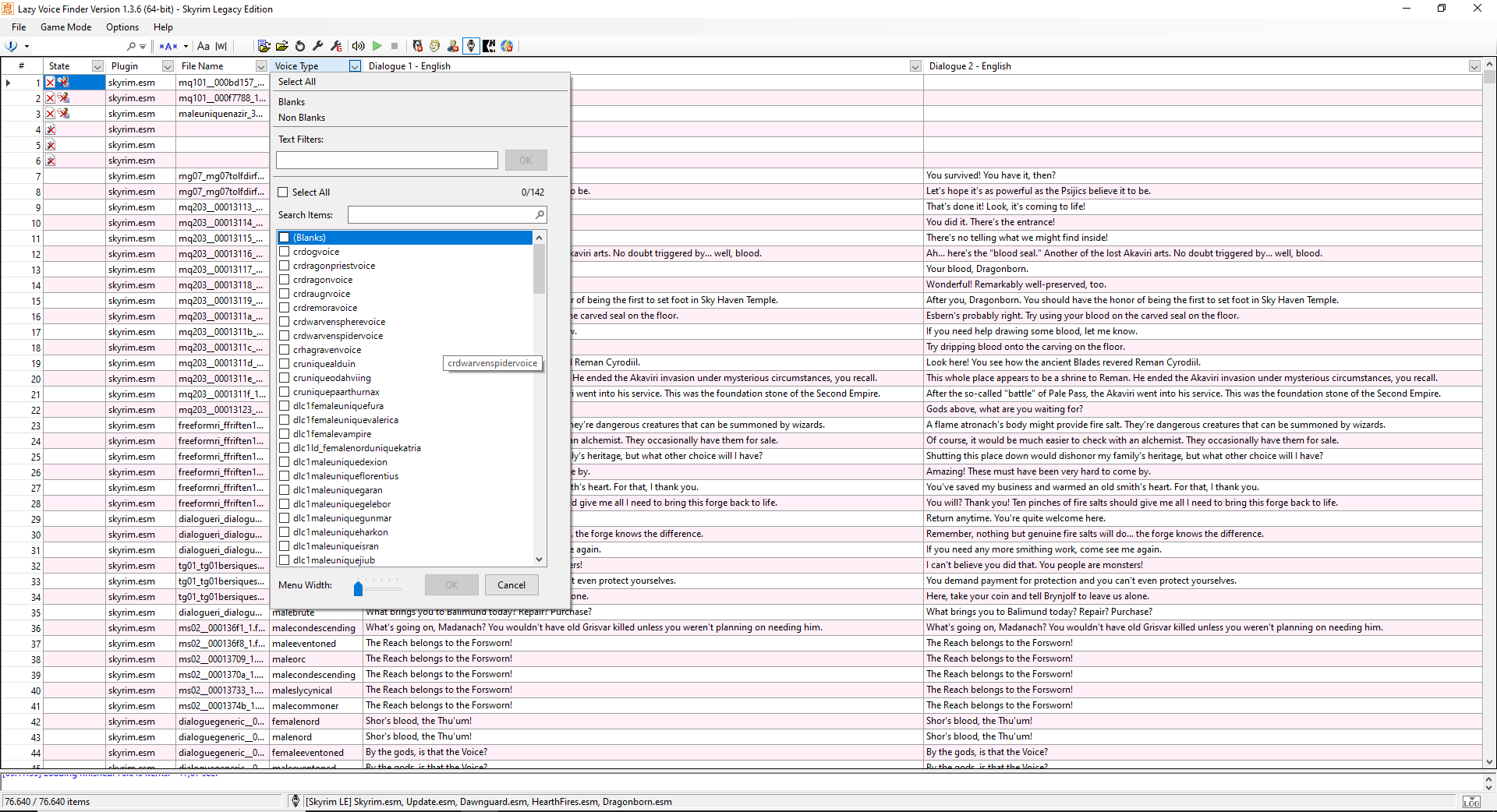Click the wrench icon with red G
Image resolution: width=1497 pixels, height=812 pixels.
click(336, 46)
